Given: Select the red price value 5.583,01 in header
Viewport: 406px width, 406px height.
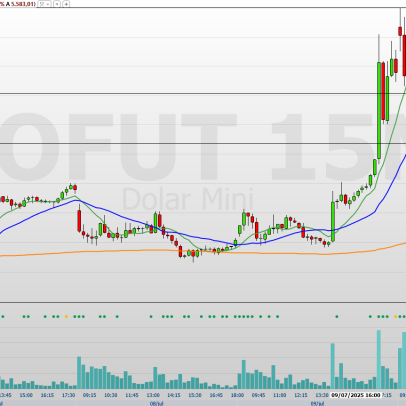Looking at the screenshot, I should 23,4.
